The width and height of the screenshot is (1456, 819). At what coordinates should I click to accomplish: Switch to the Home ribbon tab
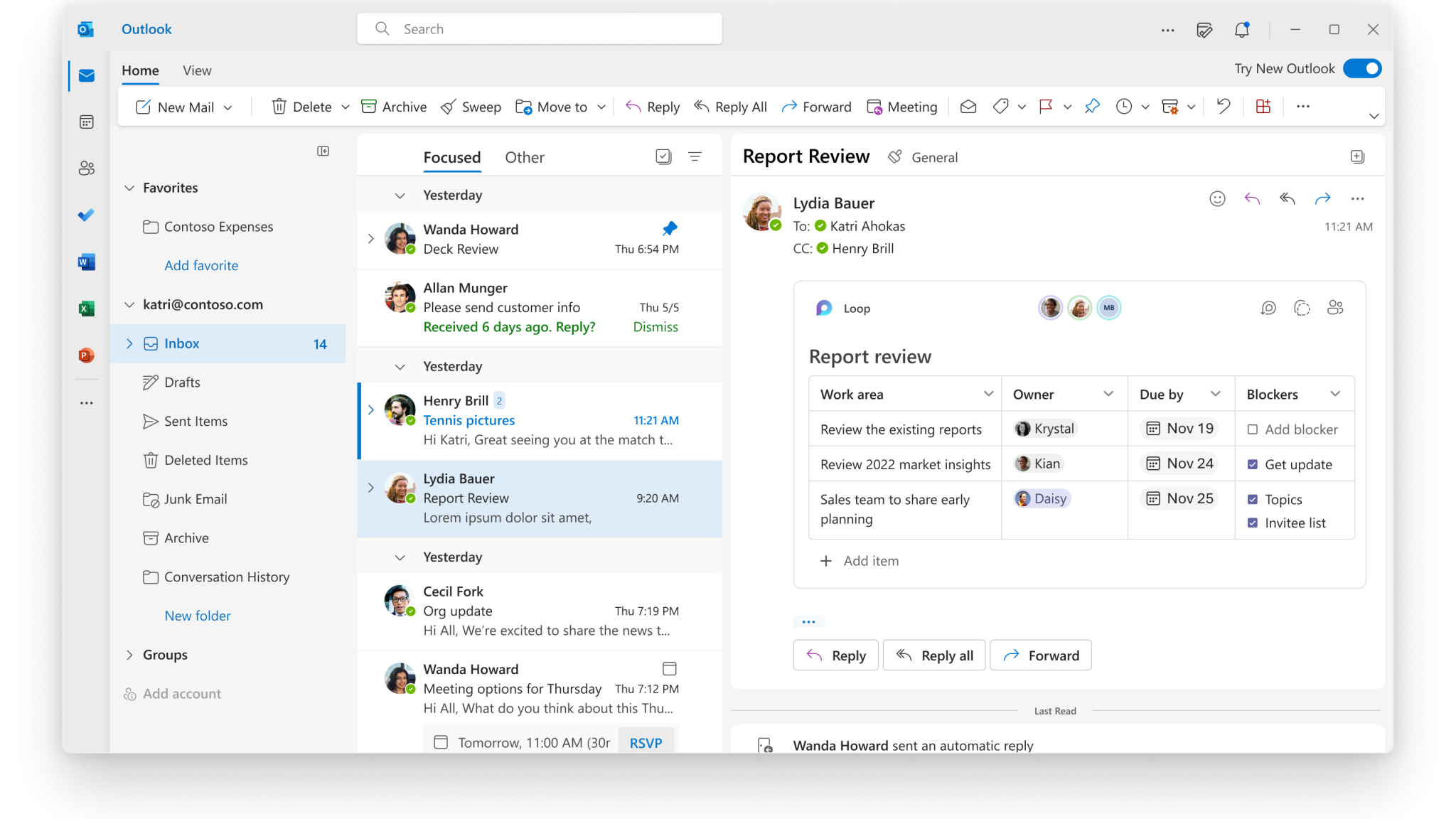(x=140, y=70)
